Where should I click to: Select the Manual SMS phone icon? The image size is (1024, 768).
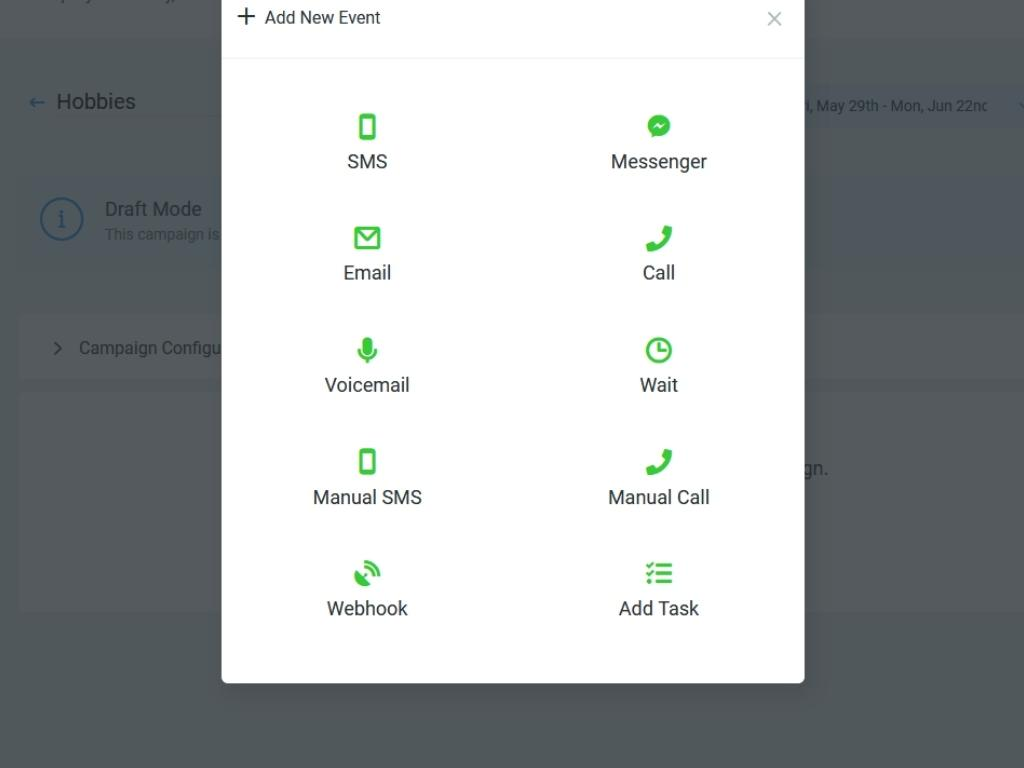coord(367,462)
